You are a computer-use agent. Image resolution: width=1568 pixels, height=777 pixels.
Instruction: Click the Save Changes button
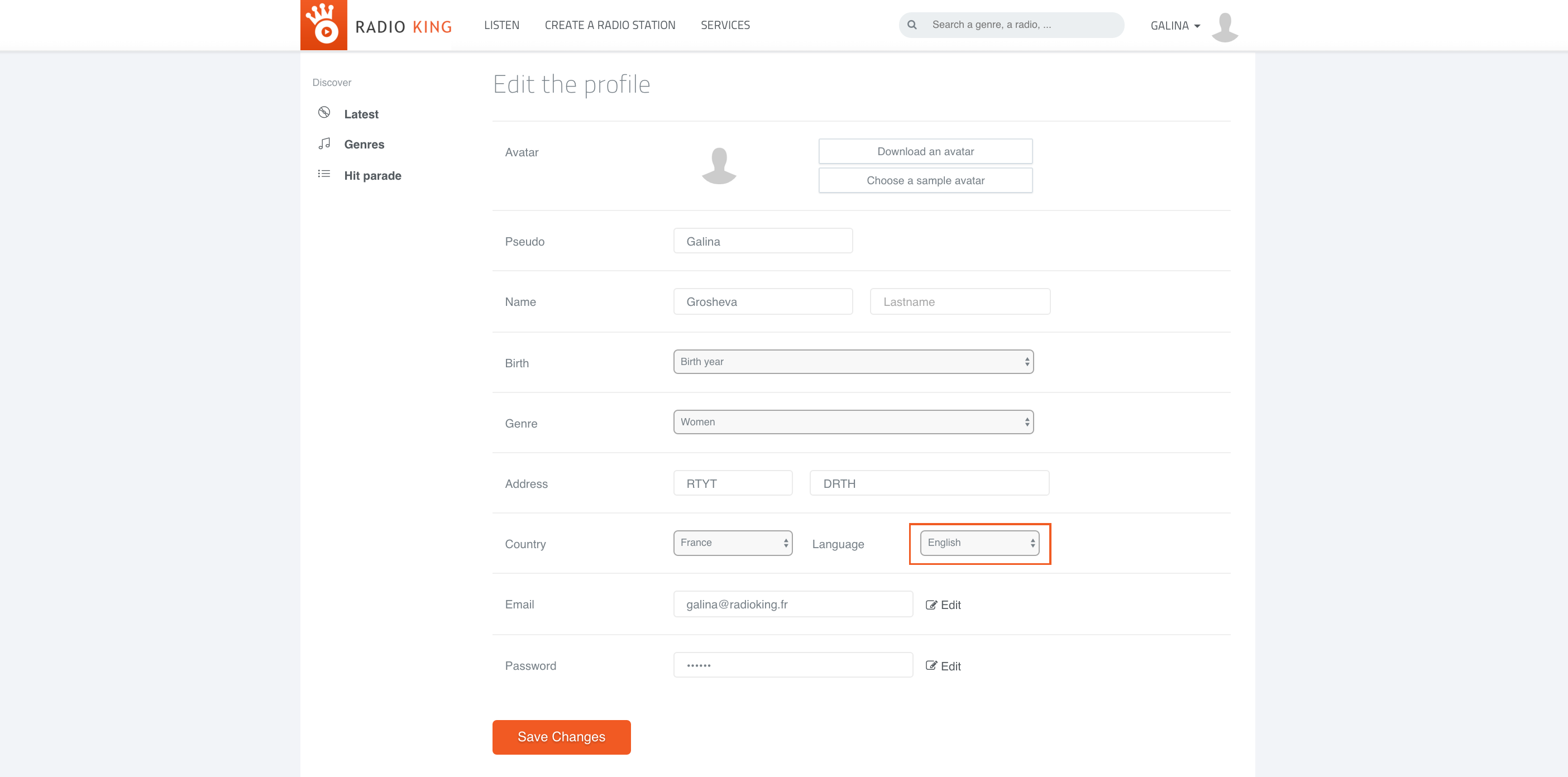[x=561, y=737]
